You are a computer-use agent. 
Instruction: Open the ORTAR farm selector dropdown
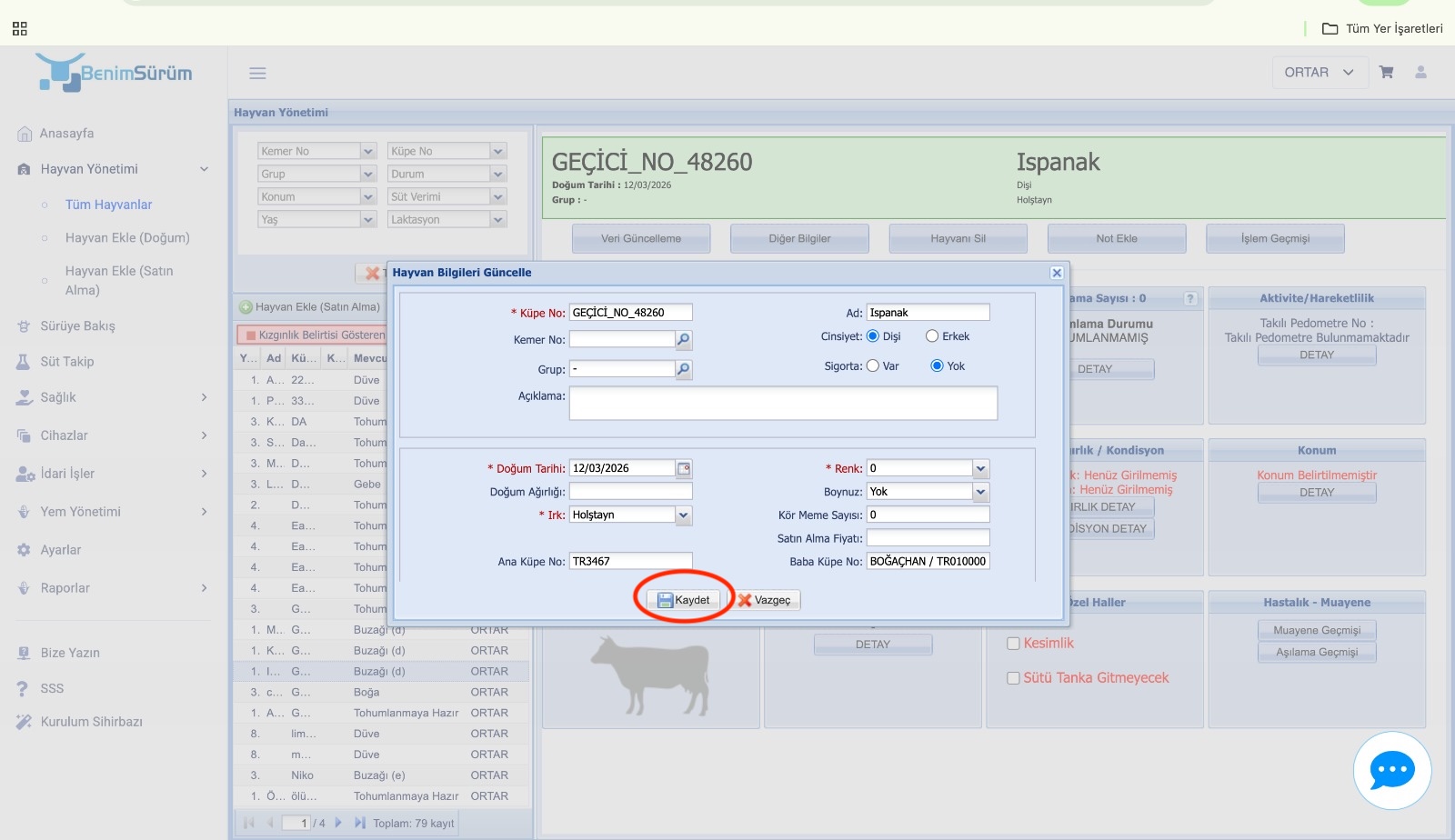point(1320,72)
